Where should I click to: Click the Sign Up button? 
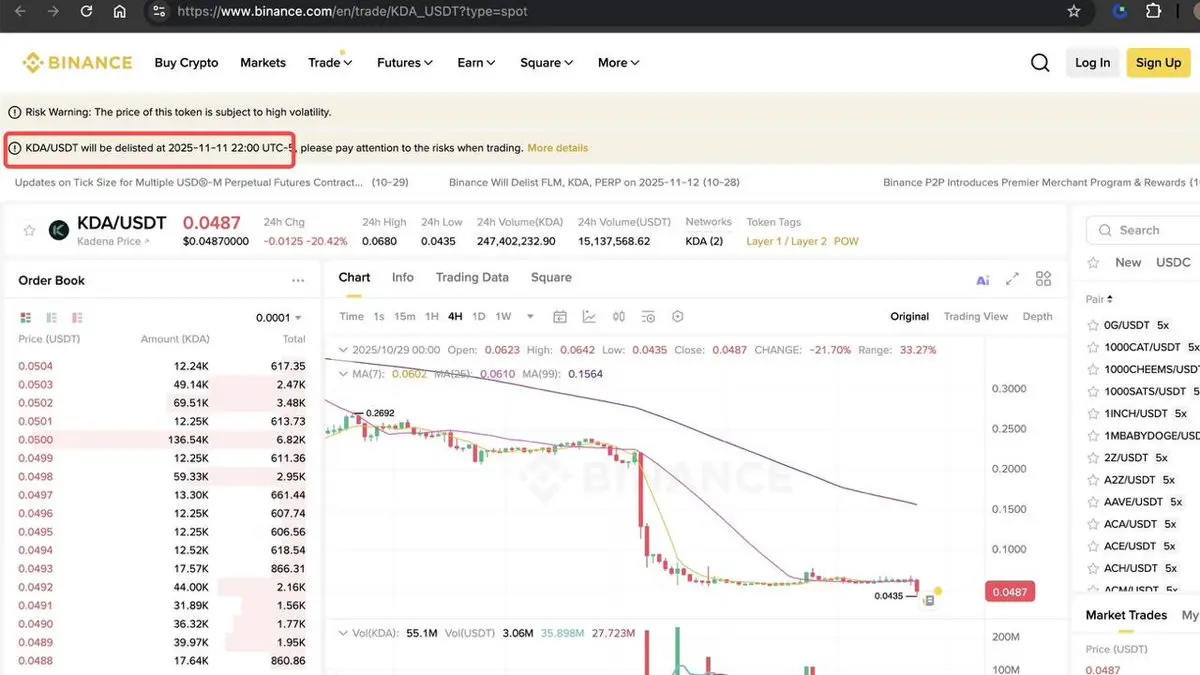pos(1158,62)
